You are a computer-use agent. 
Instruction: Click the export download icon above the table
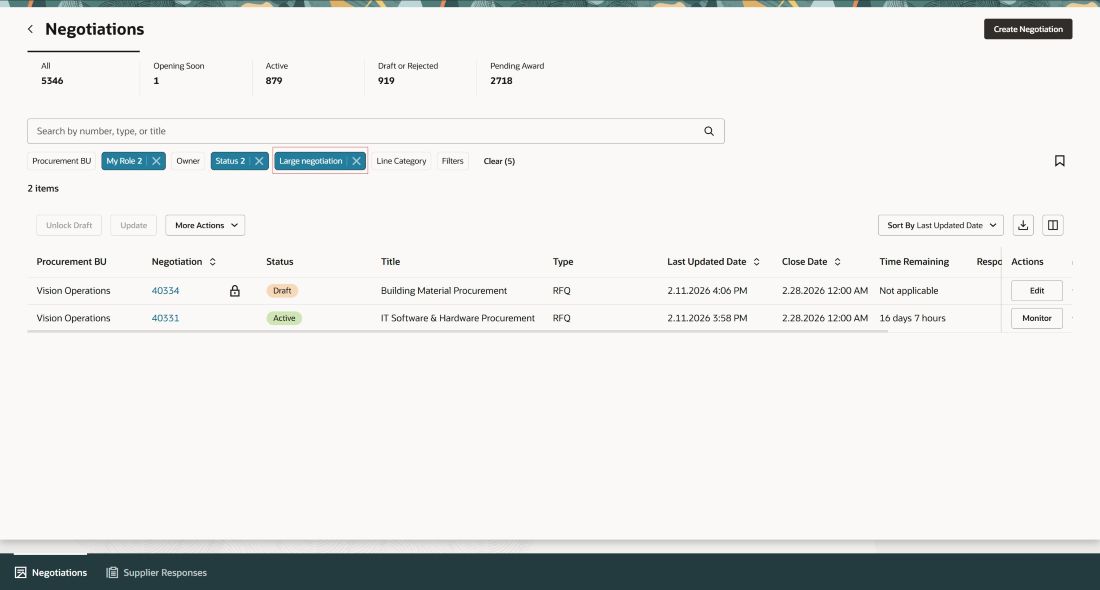[x=1023, y=224]
